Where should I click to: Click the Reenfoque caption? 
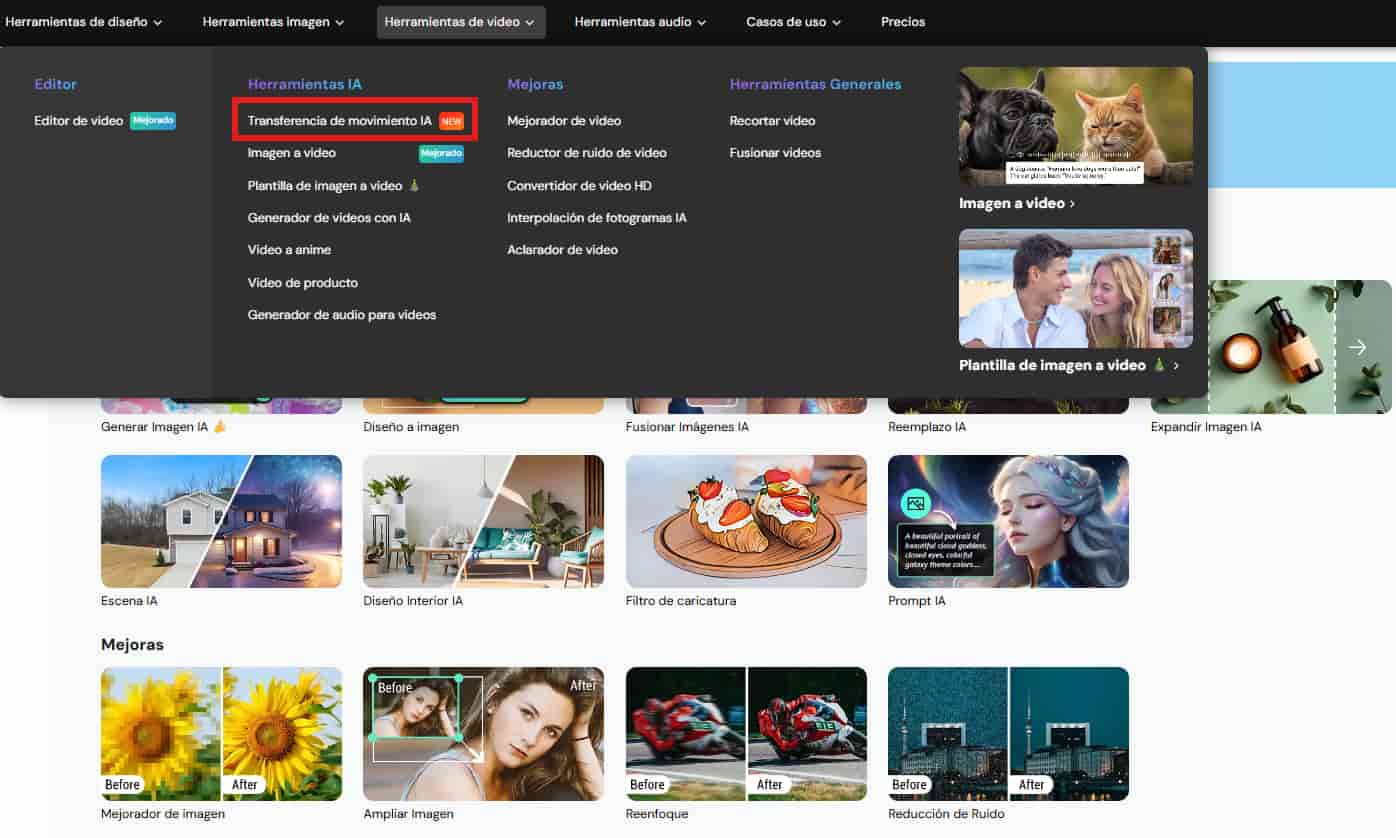[657, 814]
